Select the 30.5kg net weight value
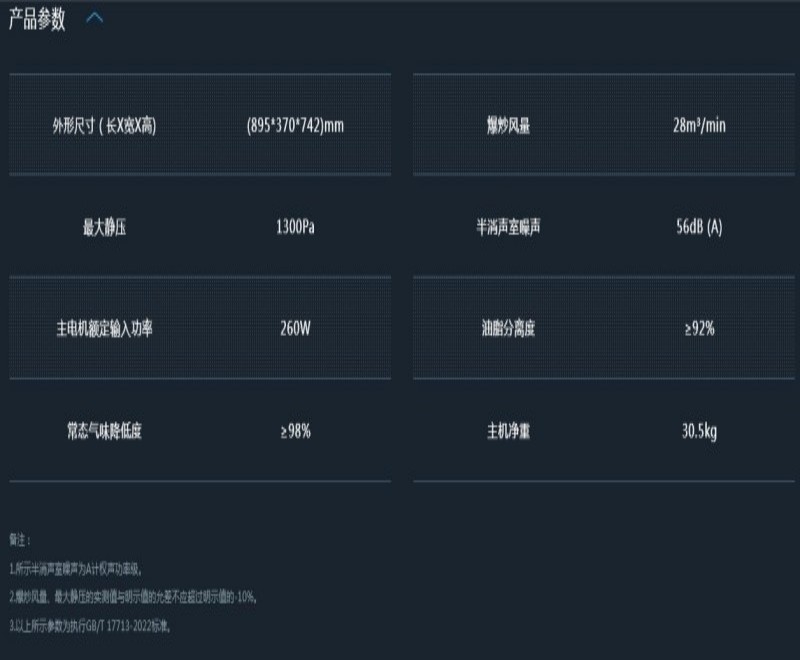This screenshot has height=660, width=800. (x=699, y=431)
